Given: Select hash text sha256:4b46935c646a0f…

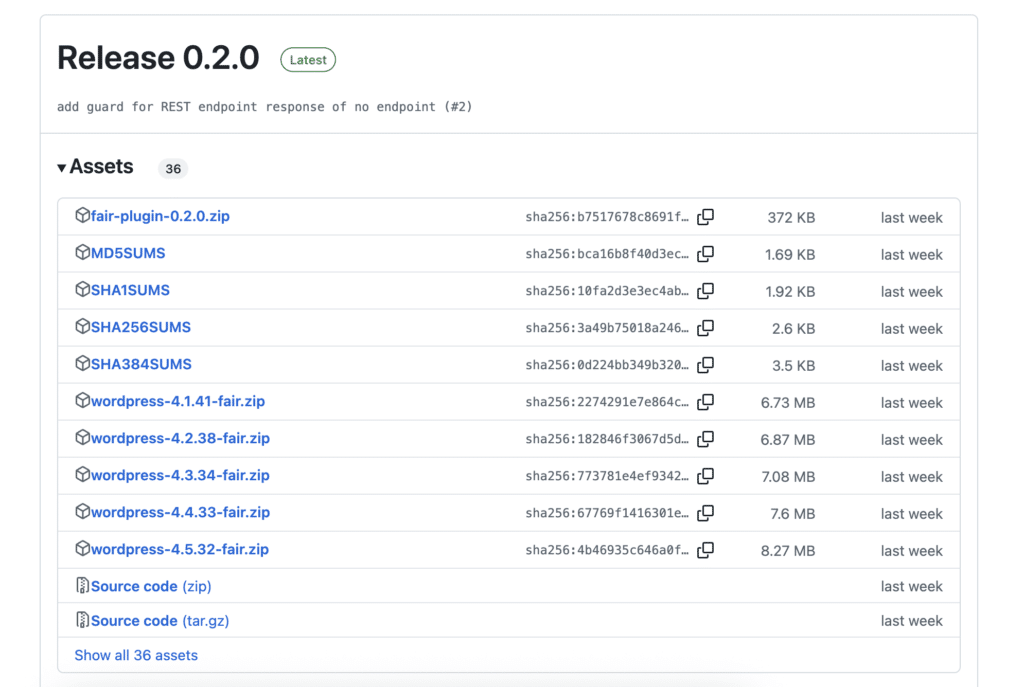Looking at the screenshot, I should 607,551.
